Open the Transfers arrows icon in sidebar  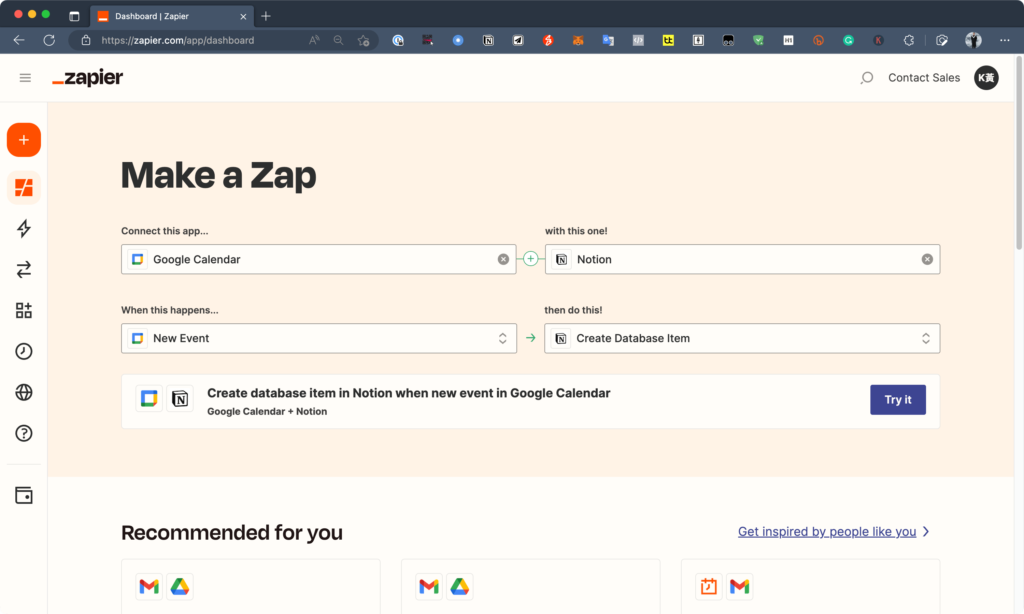point(24,269)
